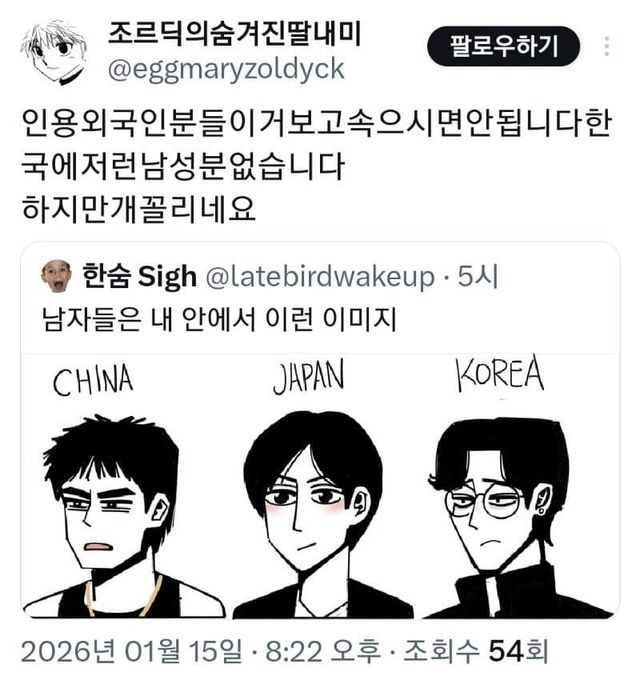This screenshot has height=684, width=640.
Task: Select the CHINA character drawing
Action: coord(123,516)
